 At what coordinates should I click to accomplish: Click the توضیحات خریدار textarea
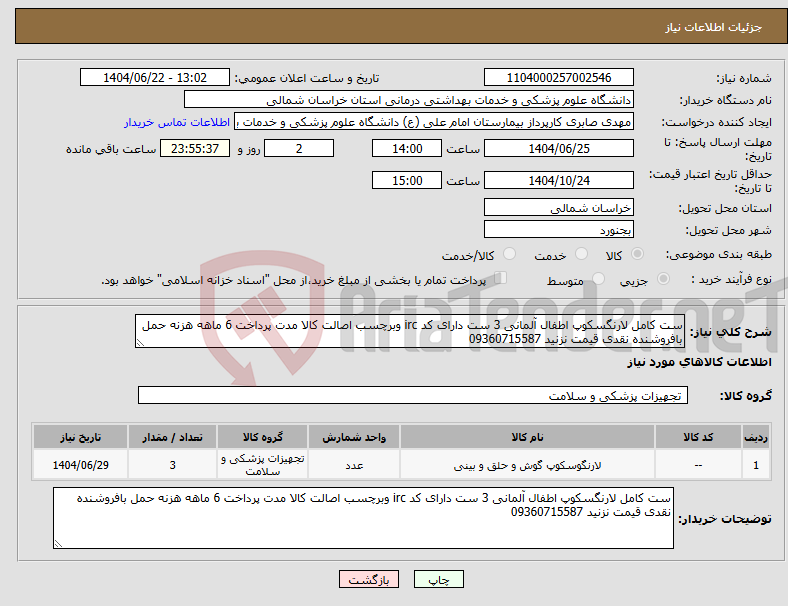363,518
